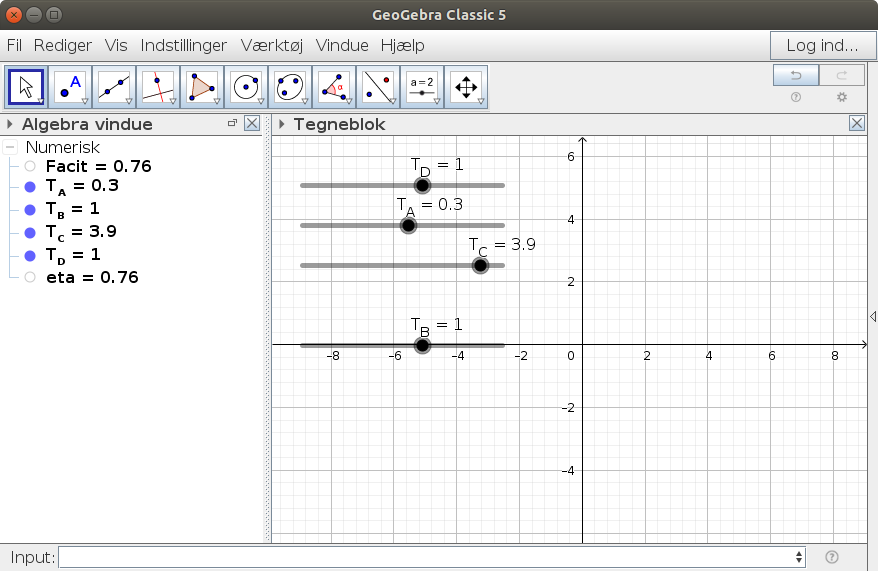This screenshot has width=878, height=571.
Task: Toggle visibility of Facit in algebra list
Action: pyautogui.click(x=30, y=166)
